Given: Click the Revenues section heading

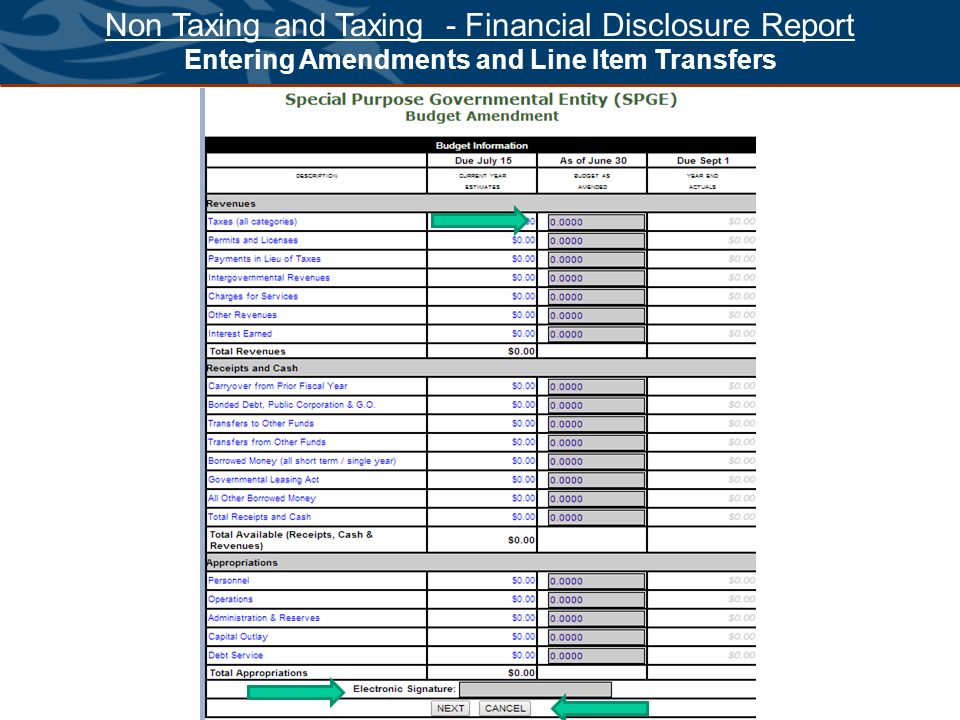Looking at the screenshot, I should (x=231, y=204).
